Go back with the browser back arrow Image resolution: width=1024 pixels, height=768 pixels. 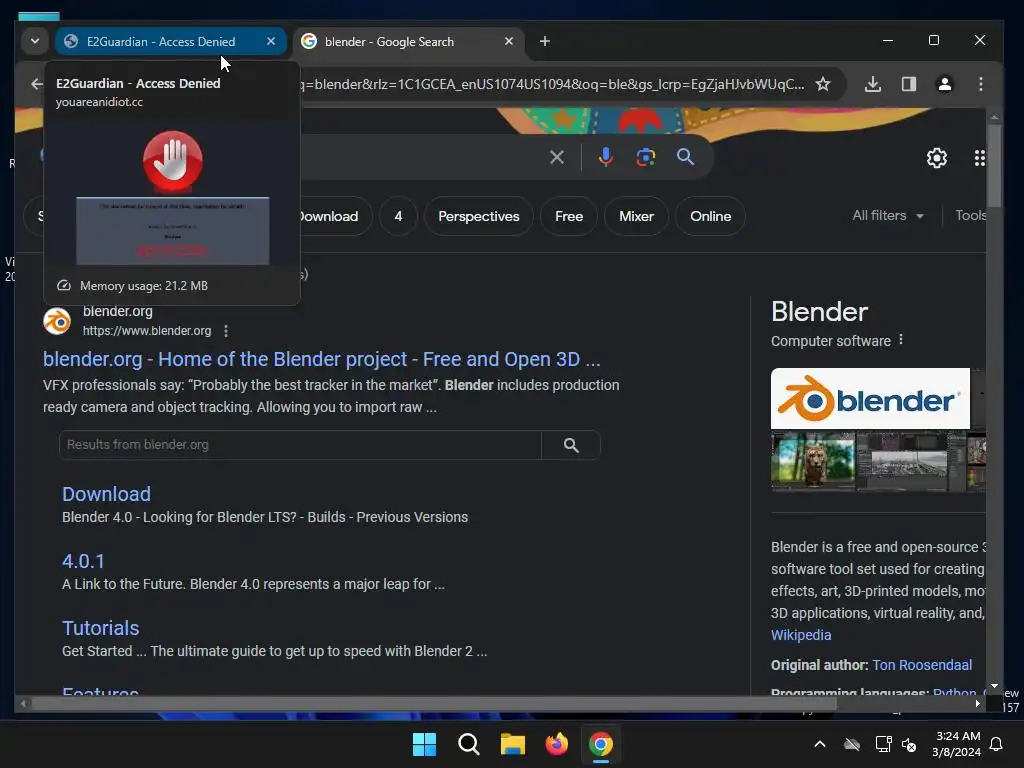click(37, 84)
